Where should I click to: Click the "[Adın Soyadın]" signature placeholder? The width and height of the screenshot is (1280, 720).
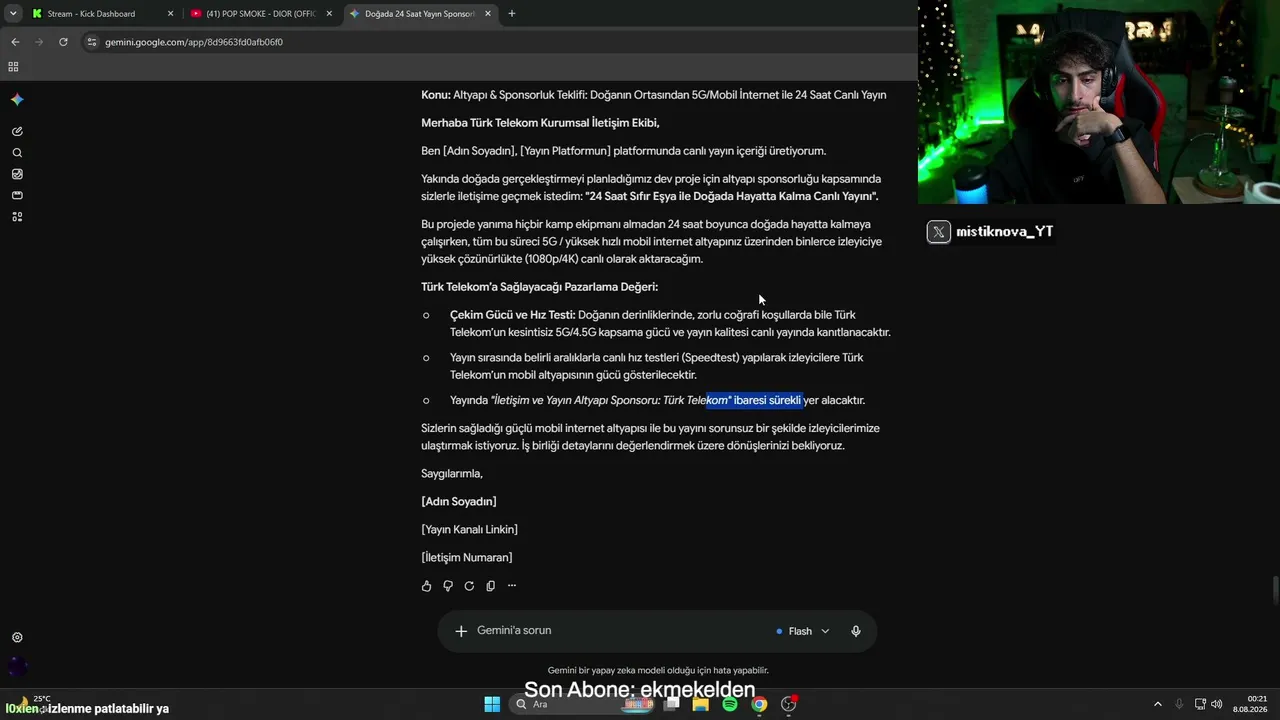click(459, 502)
